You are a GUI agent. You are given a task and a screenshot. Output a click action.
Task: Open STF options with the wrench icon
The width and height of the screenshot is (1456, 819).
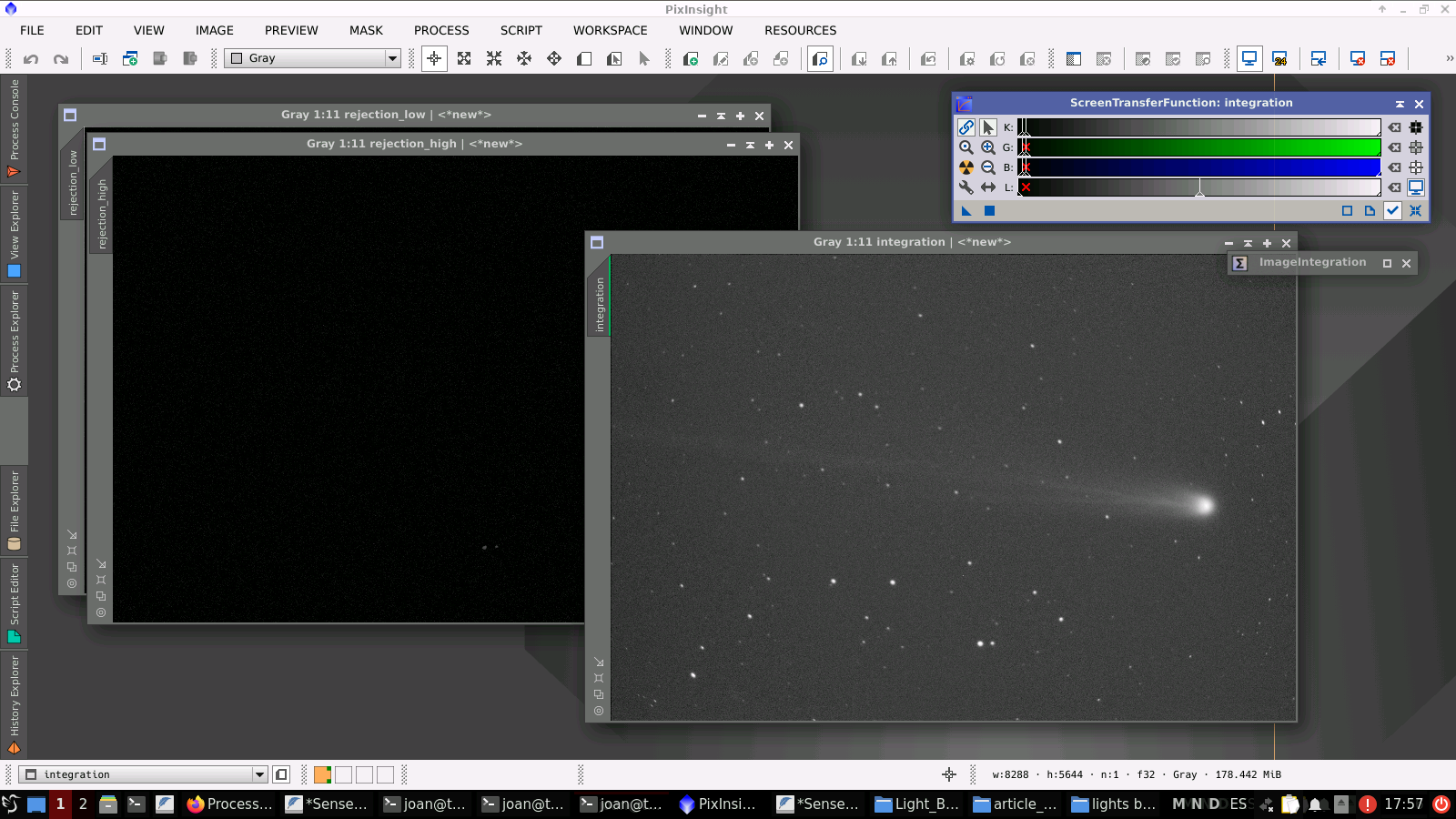point(966,187)
